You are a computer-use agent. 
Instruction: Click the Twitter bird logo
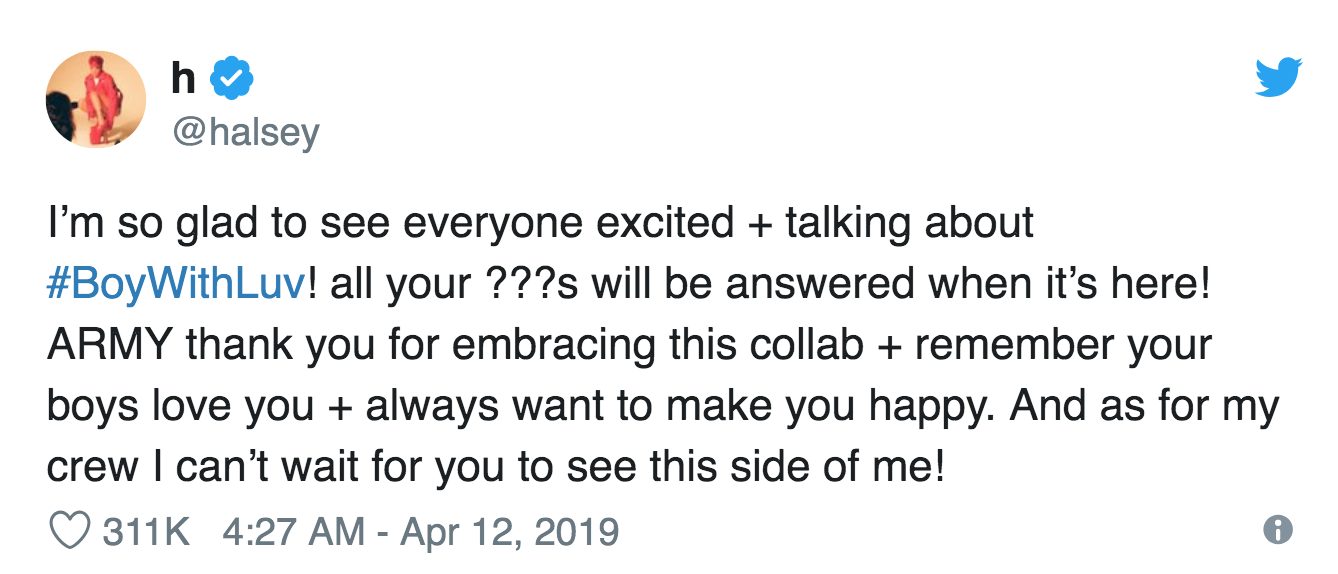tap(1278, 77)
